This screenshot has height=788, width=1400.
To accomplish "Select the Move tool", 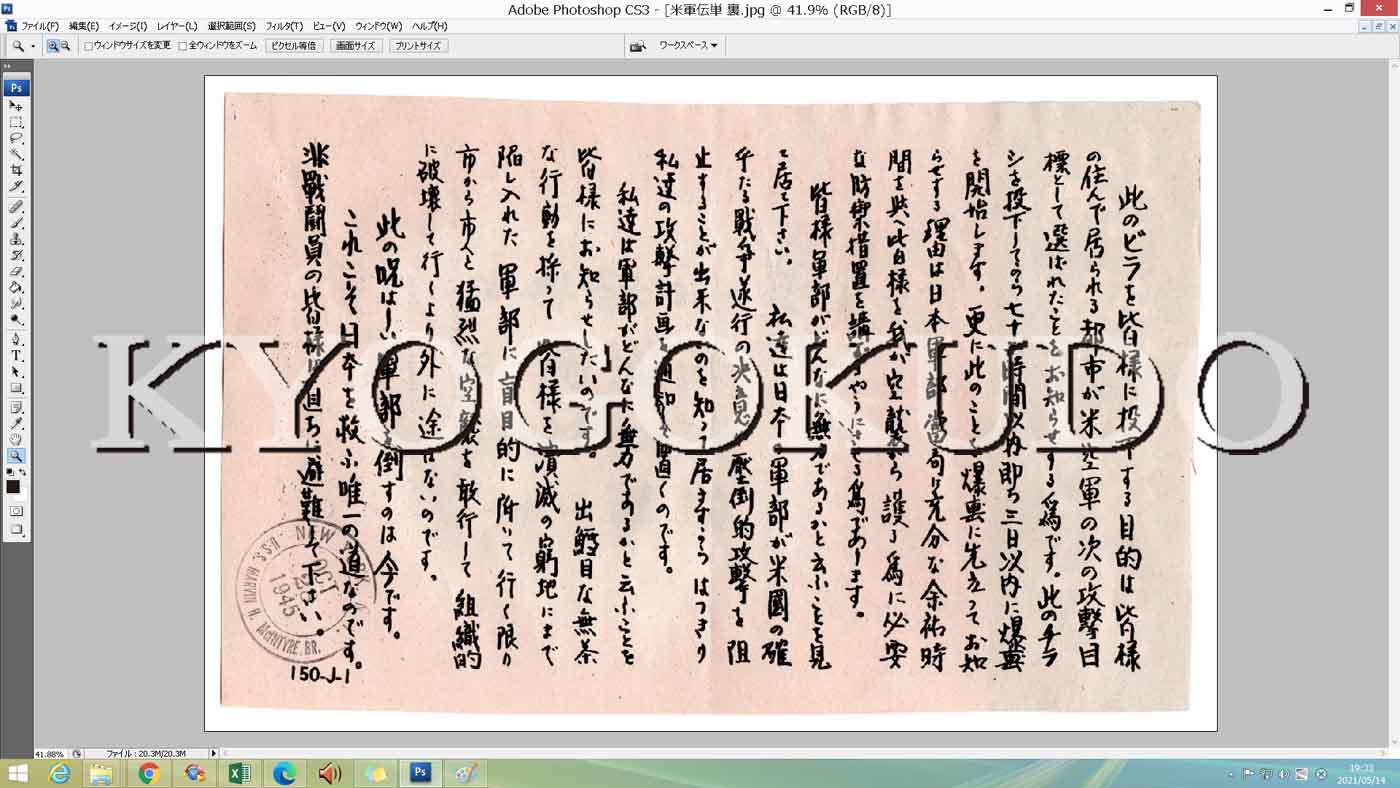I will point(16,106).
